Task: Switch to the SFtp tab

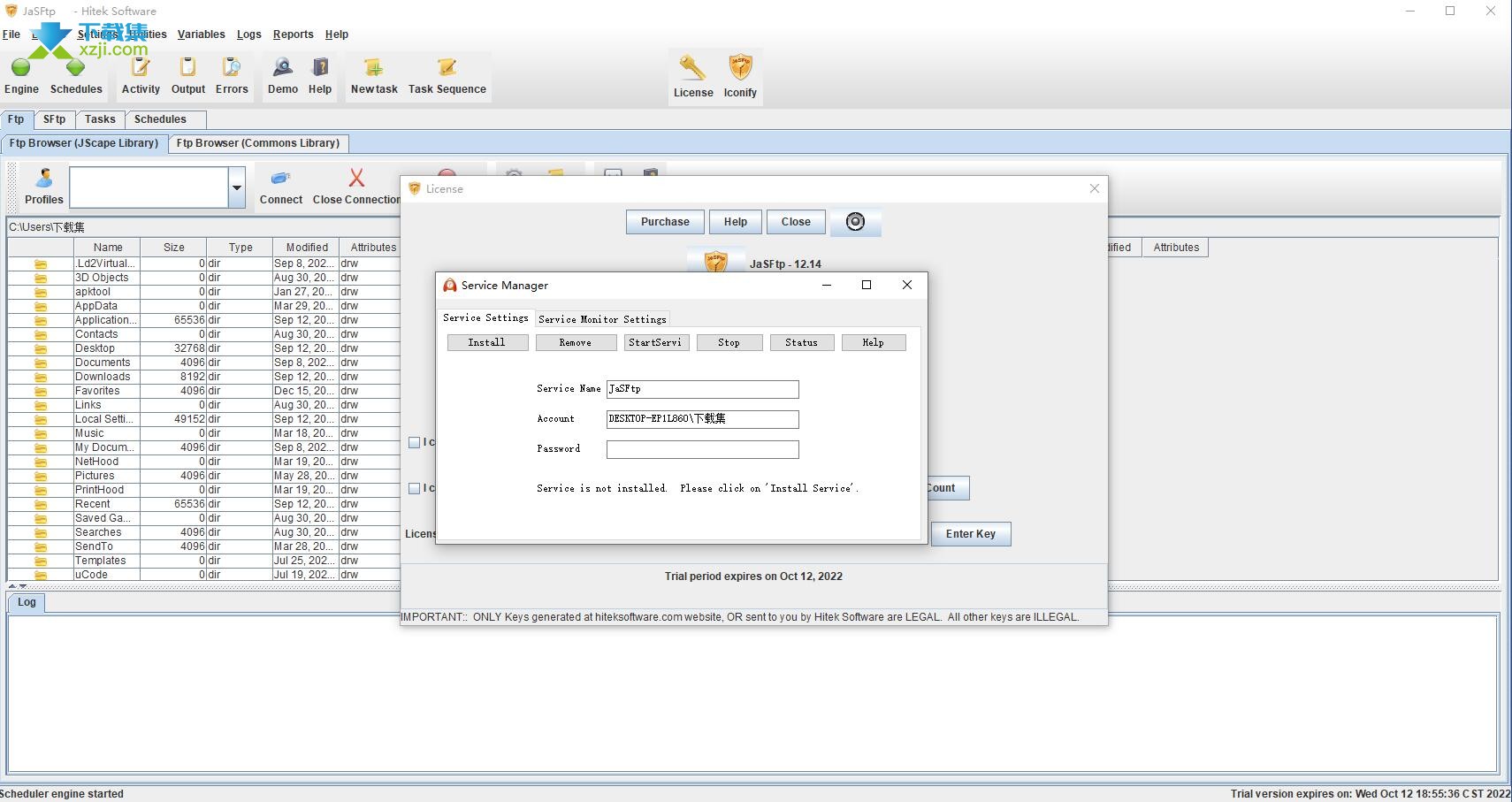Action: [54, 119]
